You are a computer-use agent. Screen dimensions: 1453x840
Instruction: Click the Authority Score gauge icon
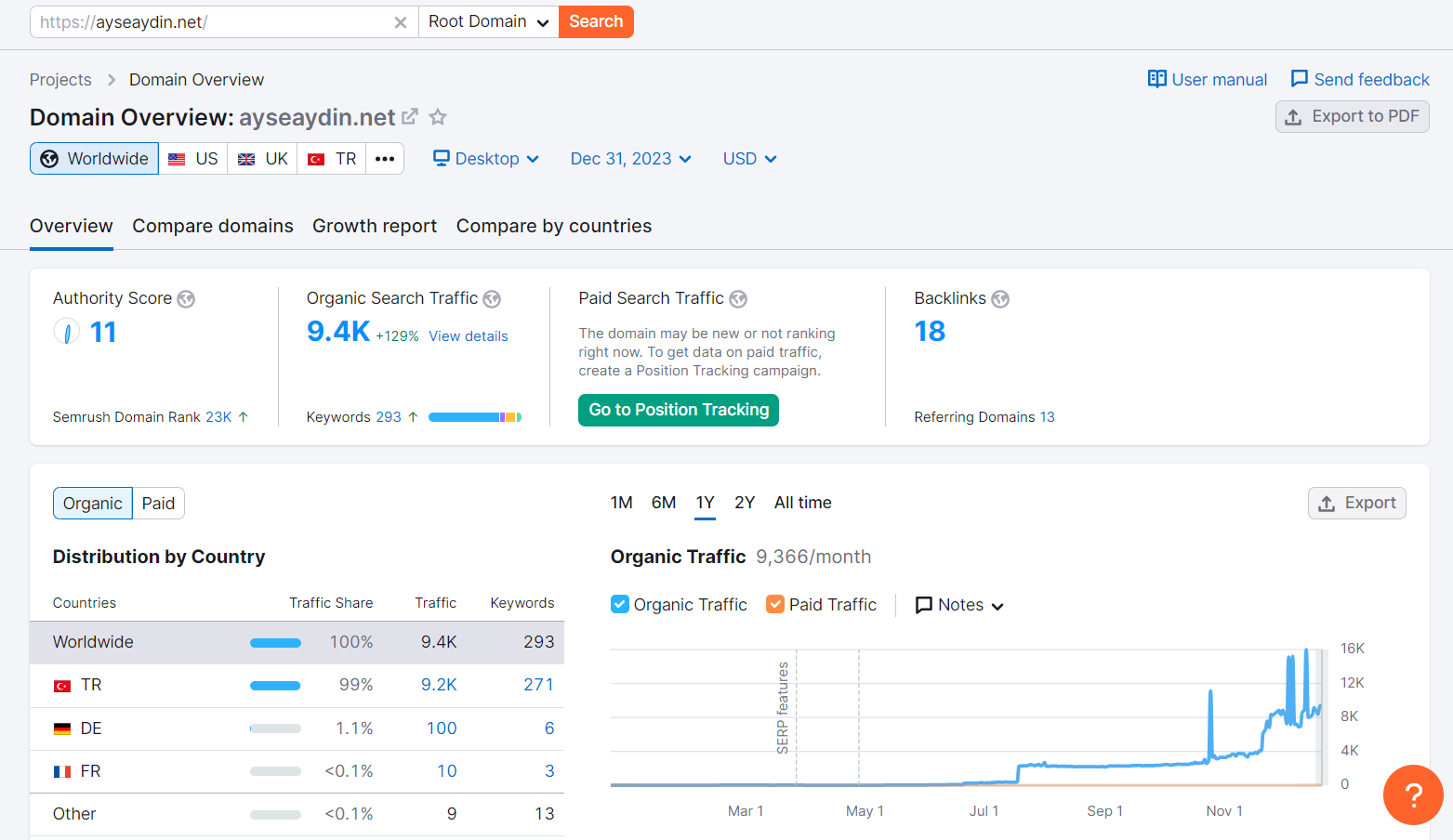[66, 331]
